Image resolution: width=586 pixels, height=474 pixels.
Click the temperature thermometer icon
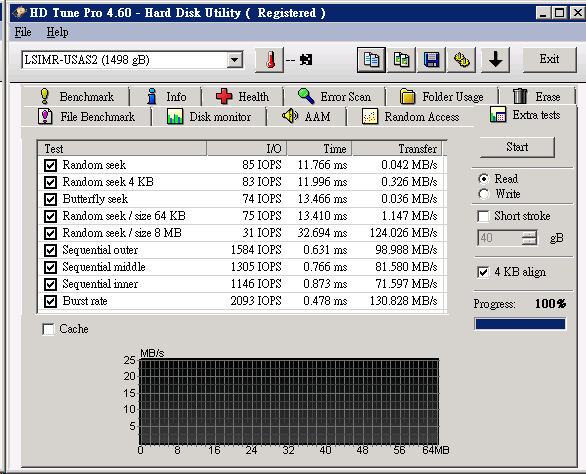pos(269,60)
